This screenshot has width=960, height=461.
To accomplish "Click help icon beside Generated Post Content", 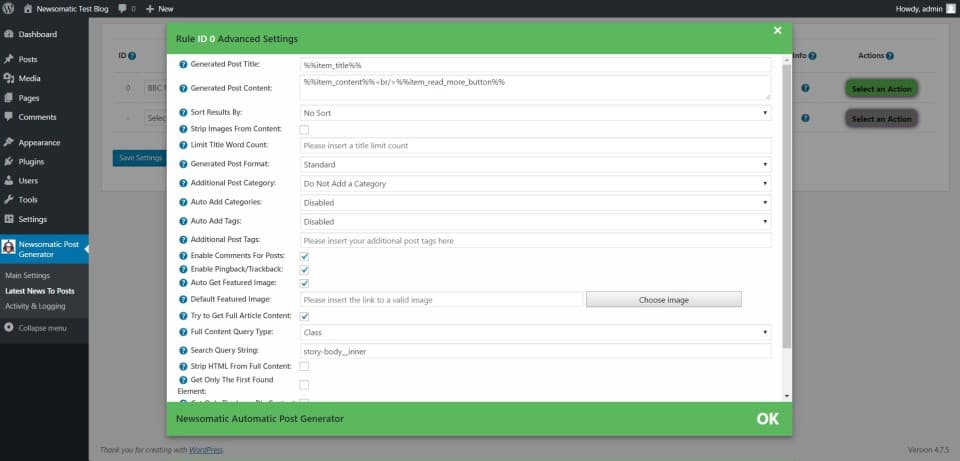I will click(183, 88).
